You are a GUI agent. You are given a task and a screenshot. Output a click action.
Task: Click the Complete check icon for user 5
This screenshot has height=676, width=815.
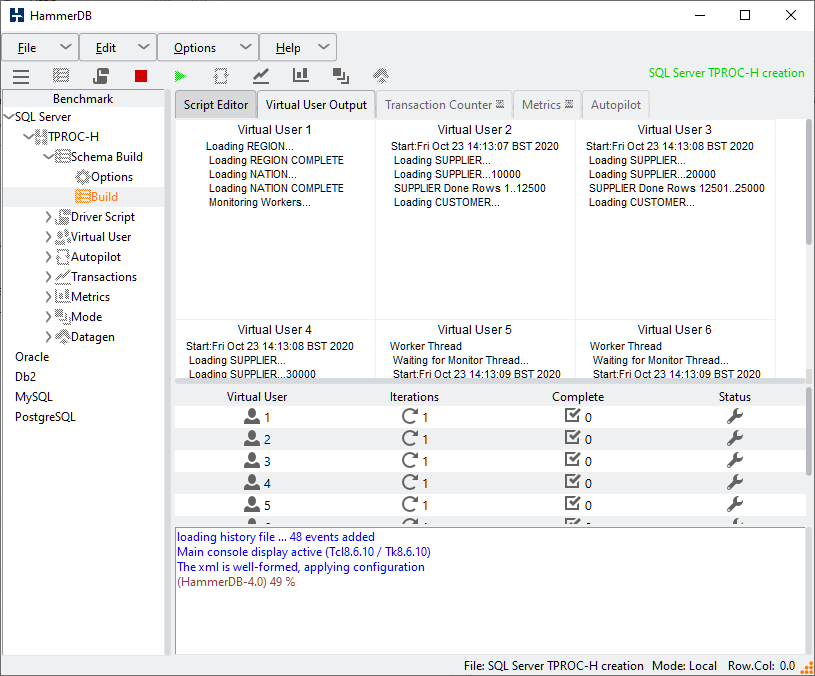click(572, 504)
